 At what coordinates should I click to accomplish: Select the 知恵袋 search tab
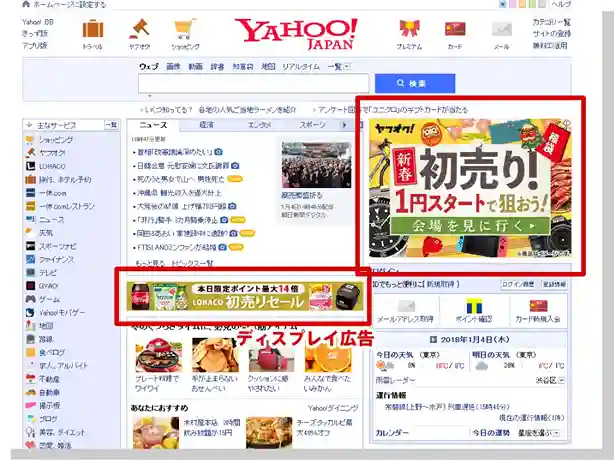(243, 67)
